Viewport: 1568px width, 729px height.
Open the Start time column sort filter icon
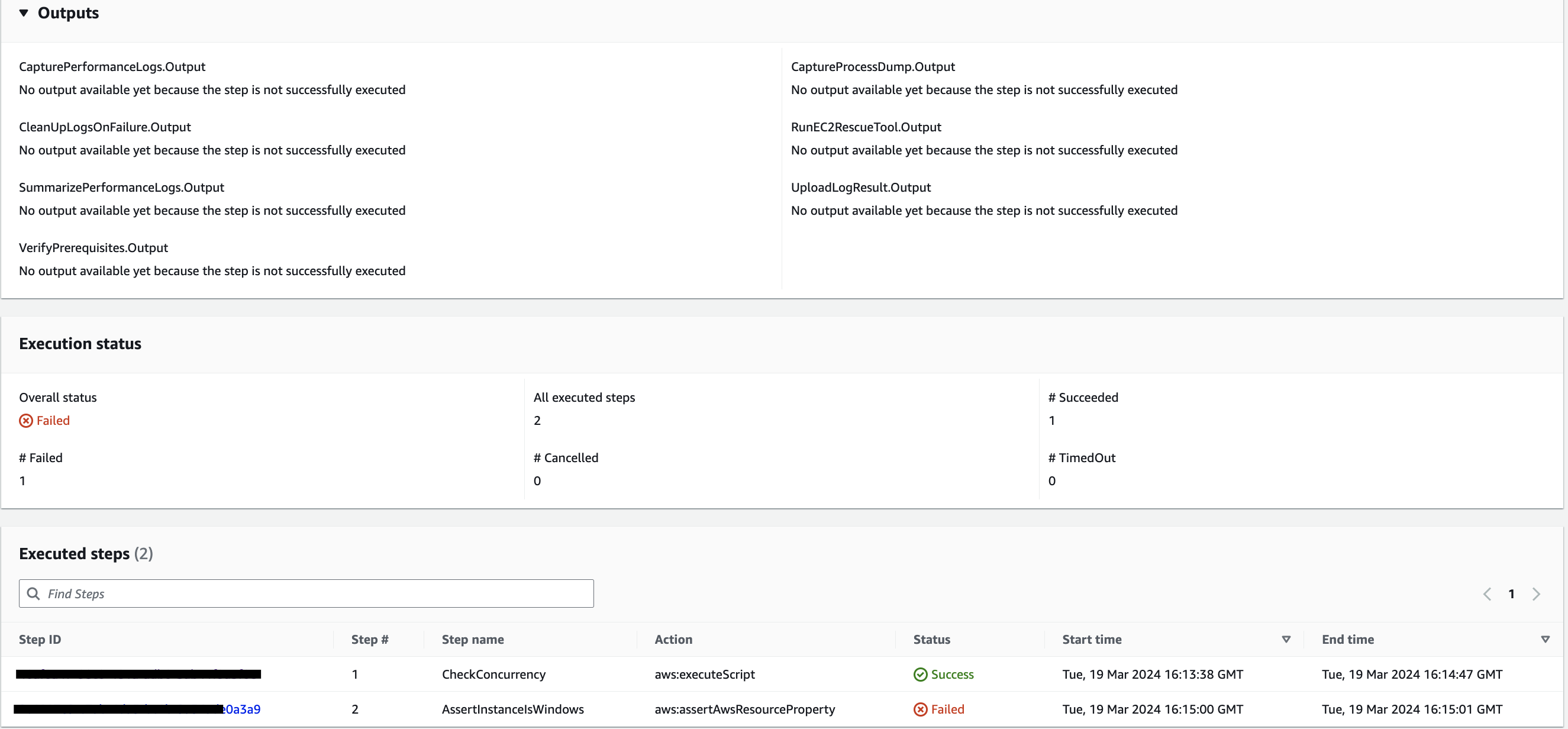(1287, 640)
